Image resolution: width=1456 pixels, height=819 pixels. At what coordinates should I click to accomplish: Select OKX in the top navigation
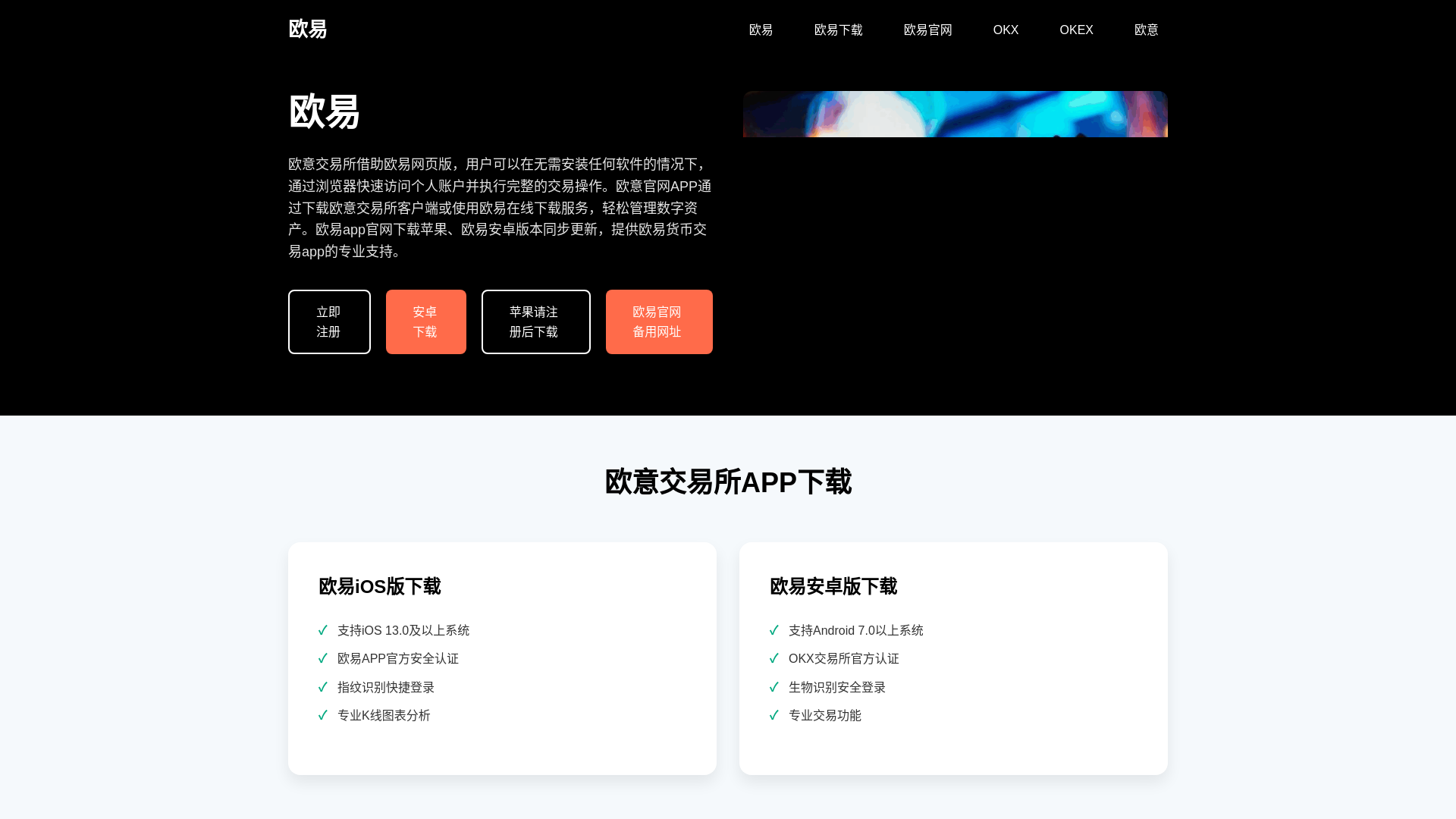click(x=1006, y=30)
